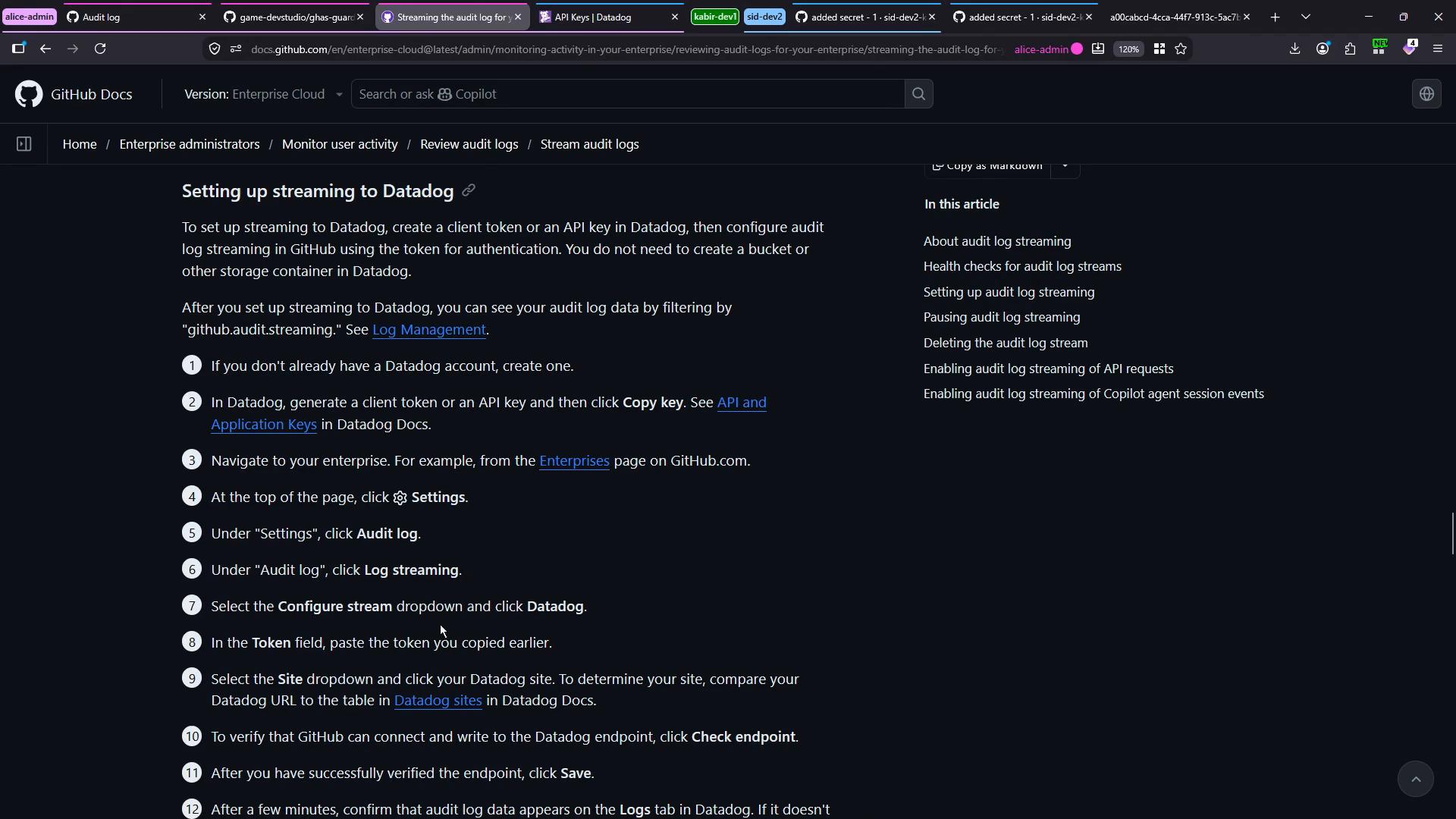Open a new browser tab
Viewport: 1456px width, 819px height.
click(x=1275, y=17)
